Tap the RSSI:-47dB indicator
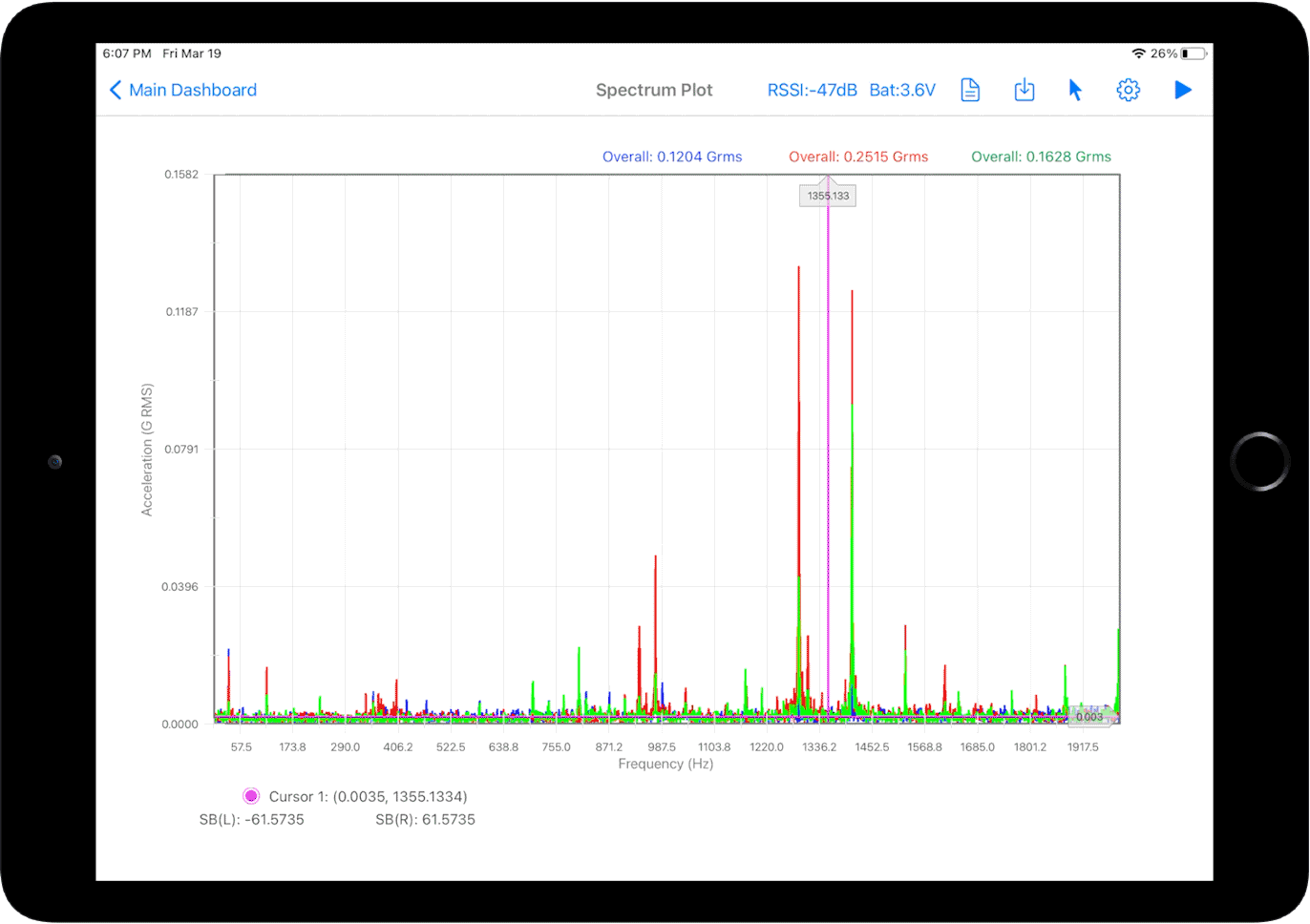This screenshot has height=924, width=1310. [812, 90]
